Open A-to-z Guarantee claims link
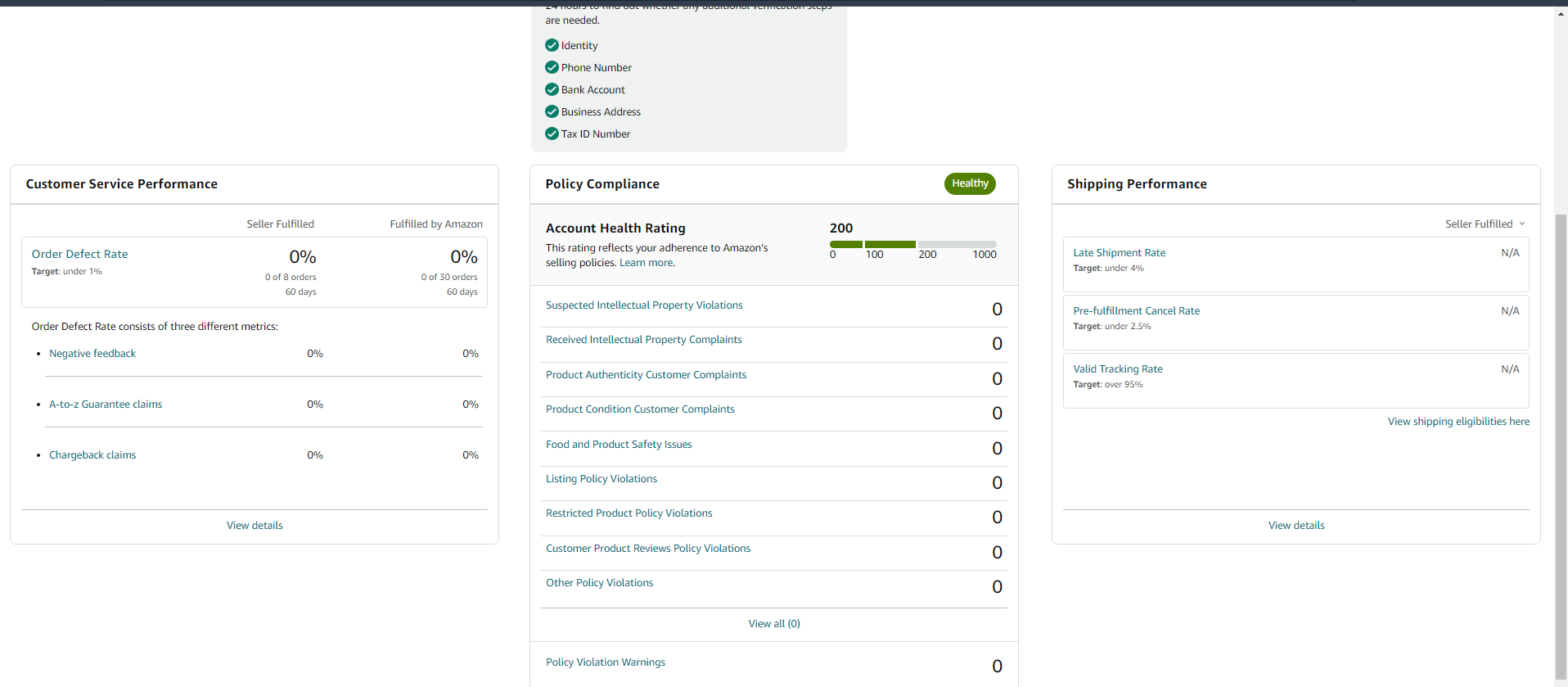 point(106,404)
